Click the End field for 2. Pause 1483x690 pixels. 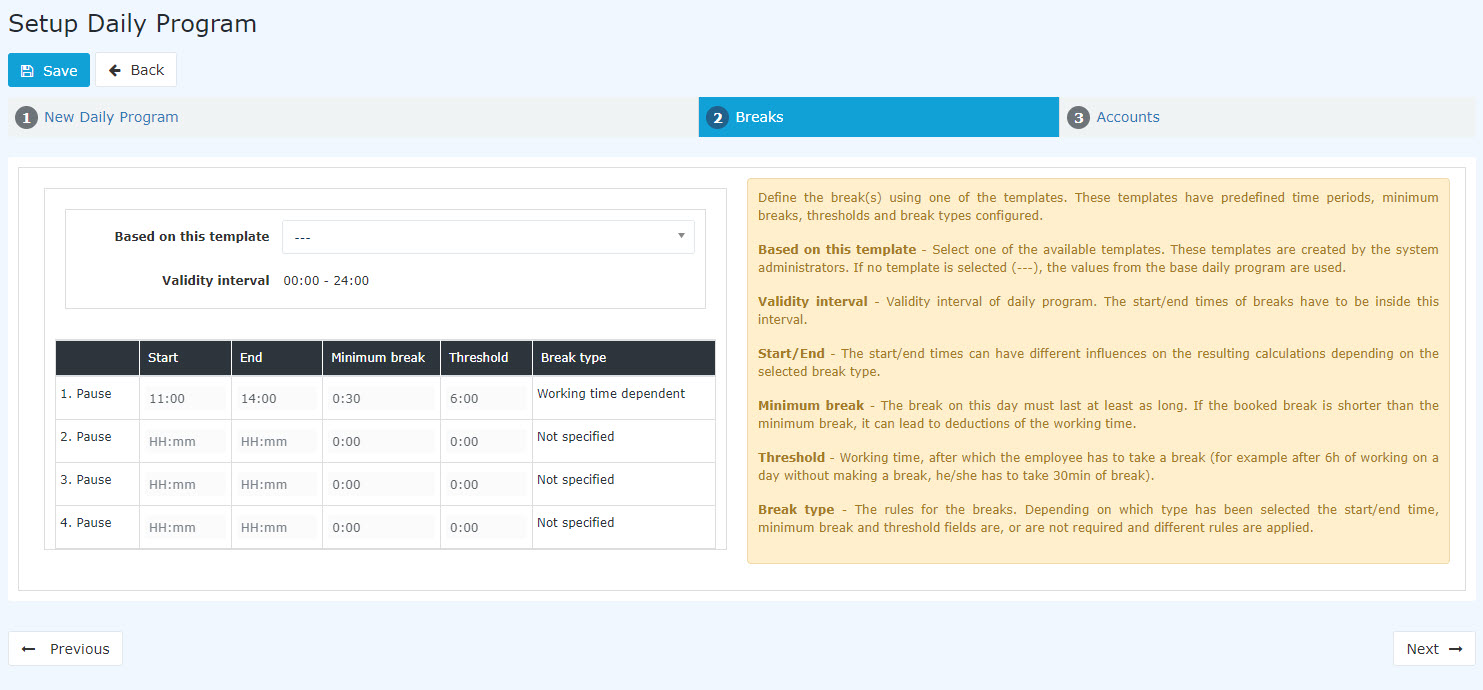(x=277, y=441)
